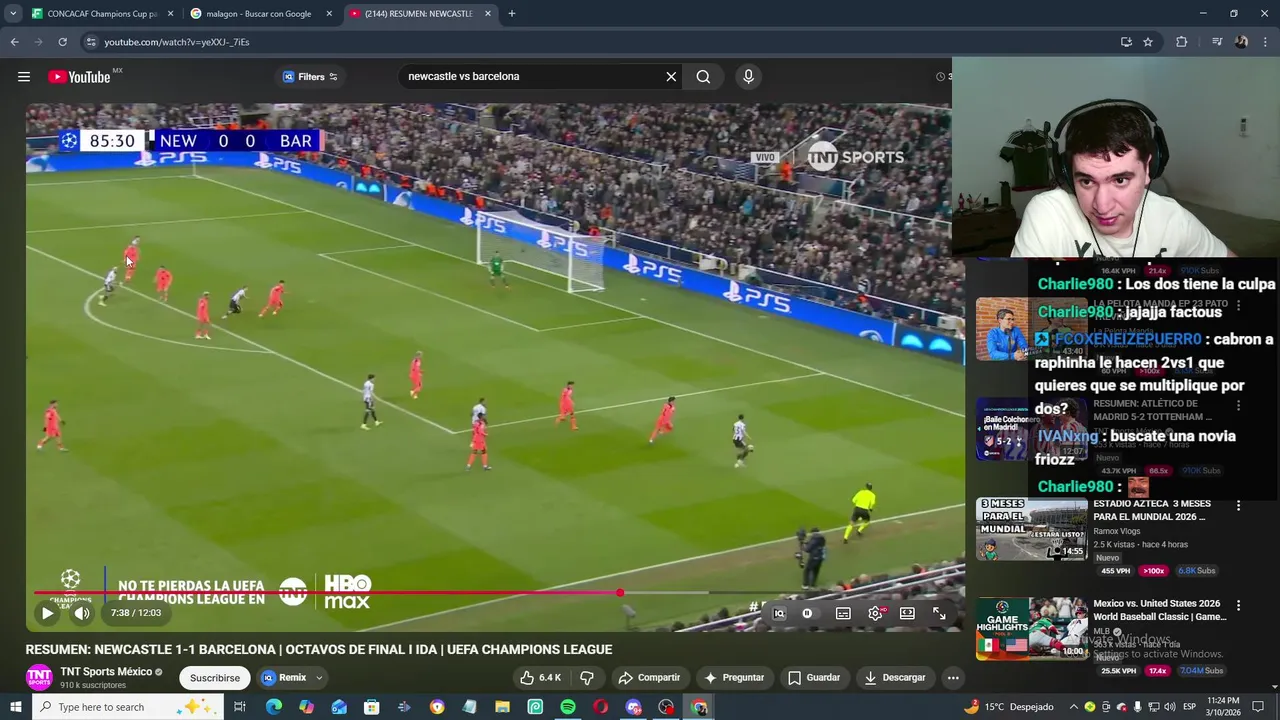Open the tab search dropdown arrow
This screenshot has height=720, width=1280.
pos(13,13)
